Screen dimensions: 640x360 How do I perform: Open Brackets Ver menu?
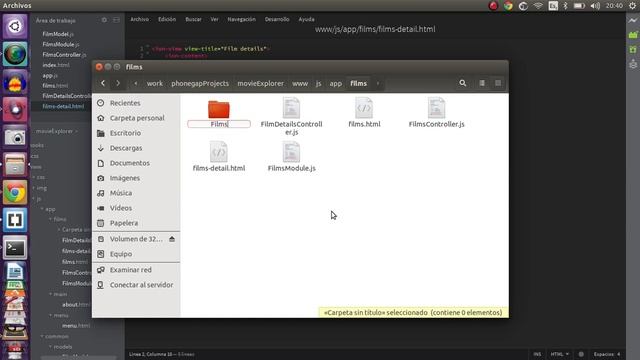point(215,19)
